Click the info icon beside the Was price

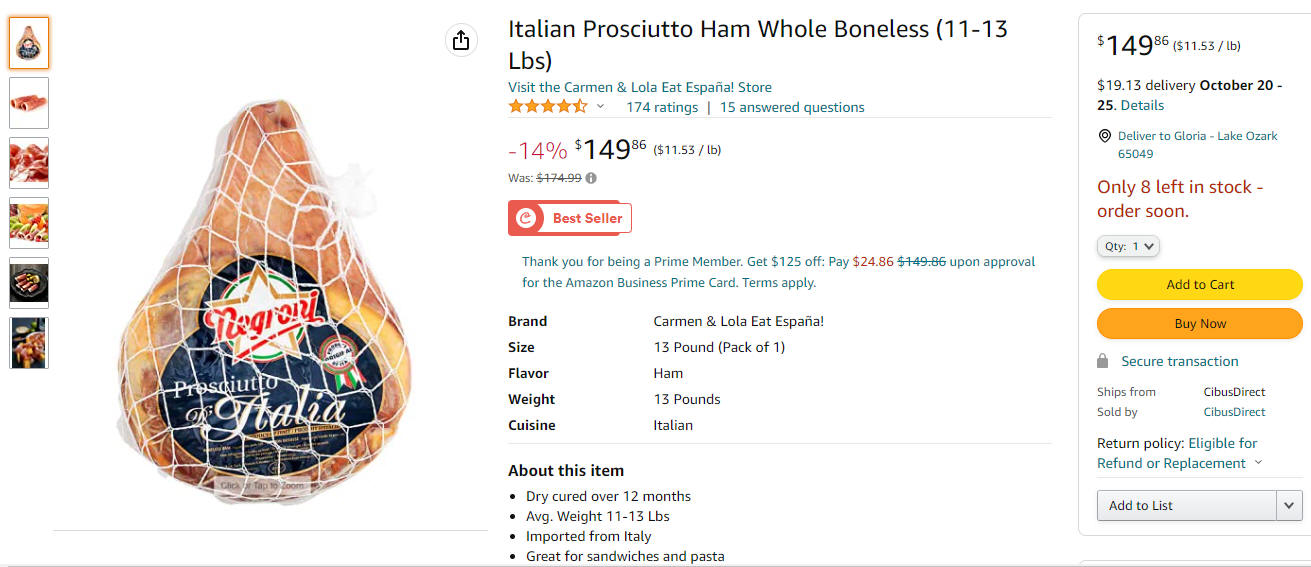pos(591,178)
